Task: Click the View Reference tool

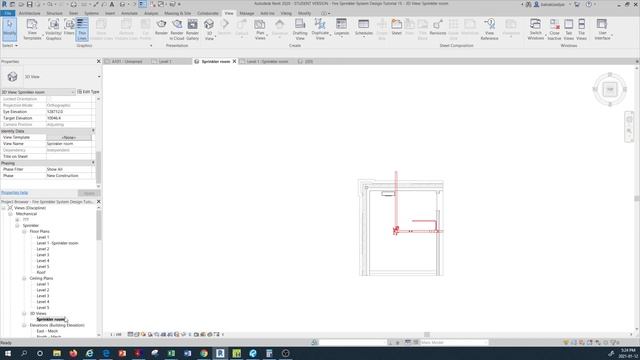Action: click(489, 29)
